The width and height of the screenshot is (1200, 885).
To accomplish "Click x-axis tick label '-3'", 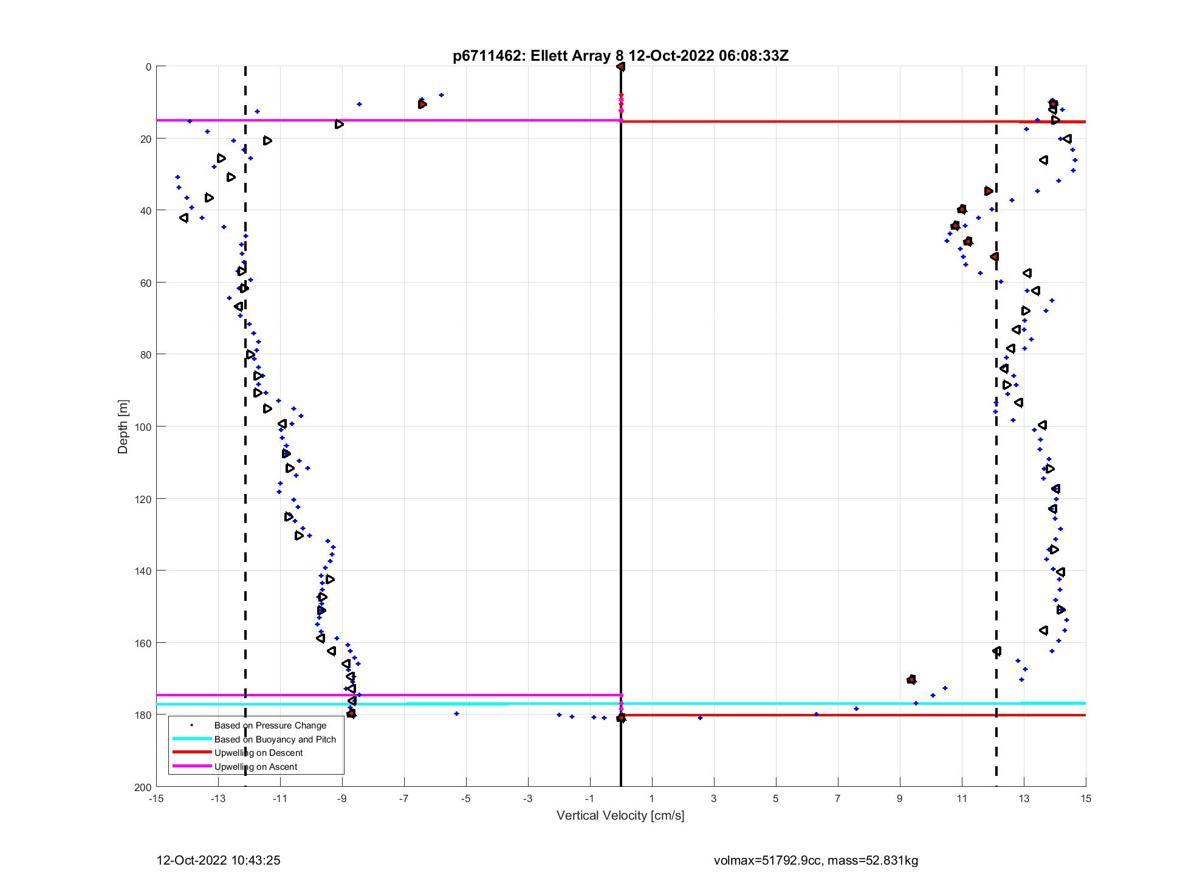I will click(x=528, y=798).
